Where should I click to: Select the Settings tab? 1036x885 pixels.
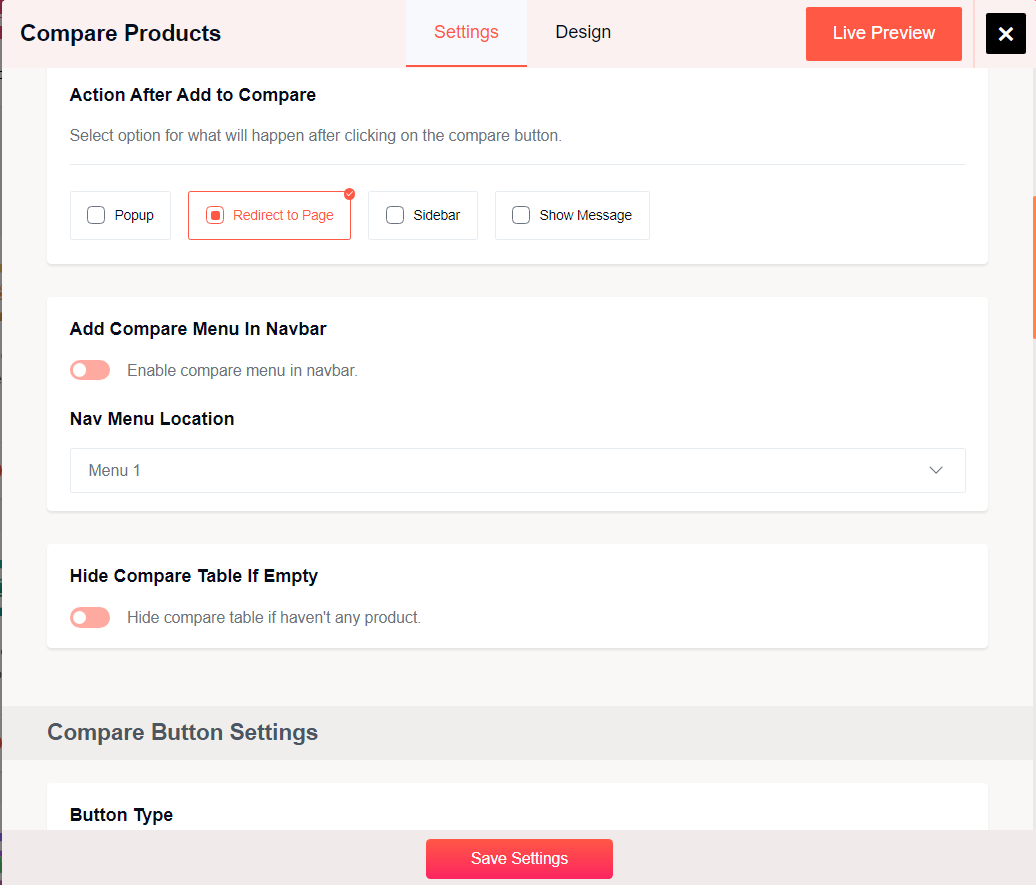(x=466, y=32)
